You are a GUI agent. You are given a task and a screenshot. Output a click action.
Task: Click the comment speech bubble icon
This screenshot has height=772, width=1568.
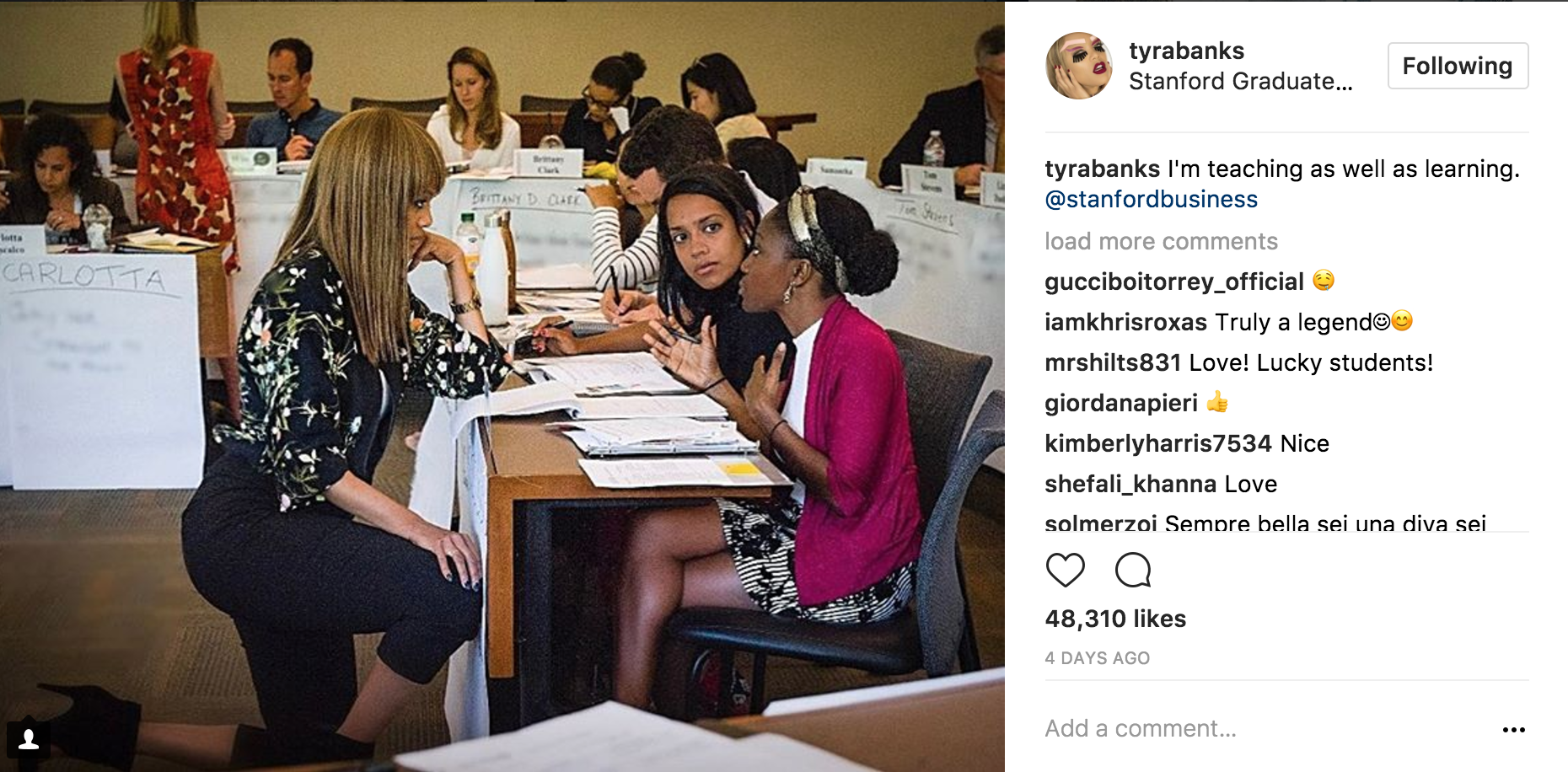coord(1133,570)
